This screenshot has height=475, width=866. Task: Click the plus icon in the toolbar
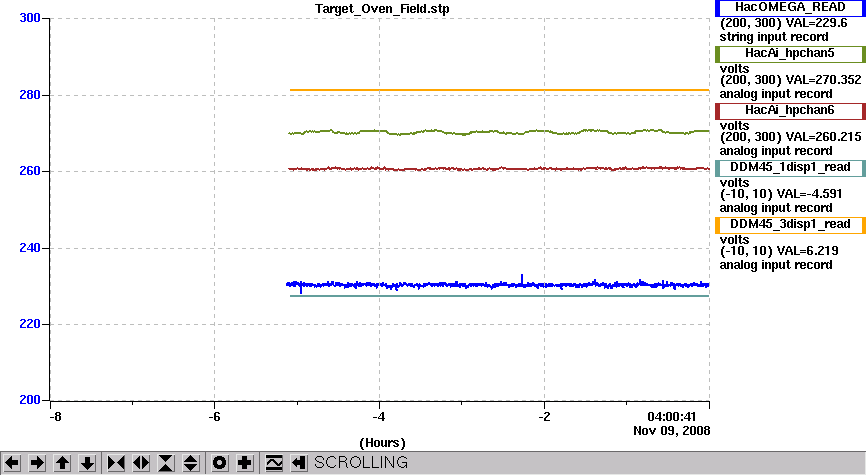pos(244,463)
